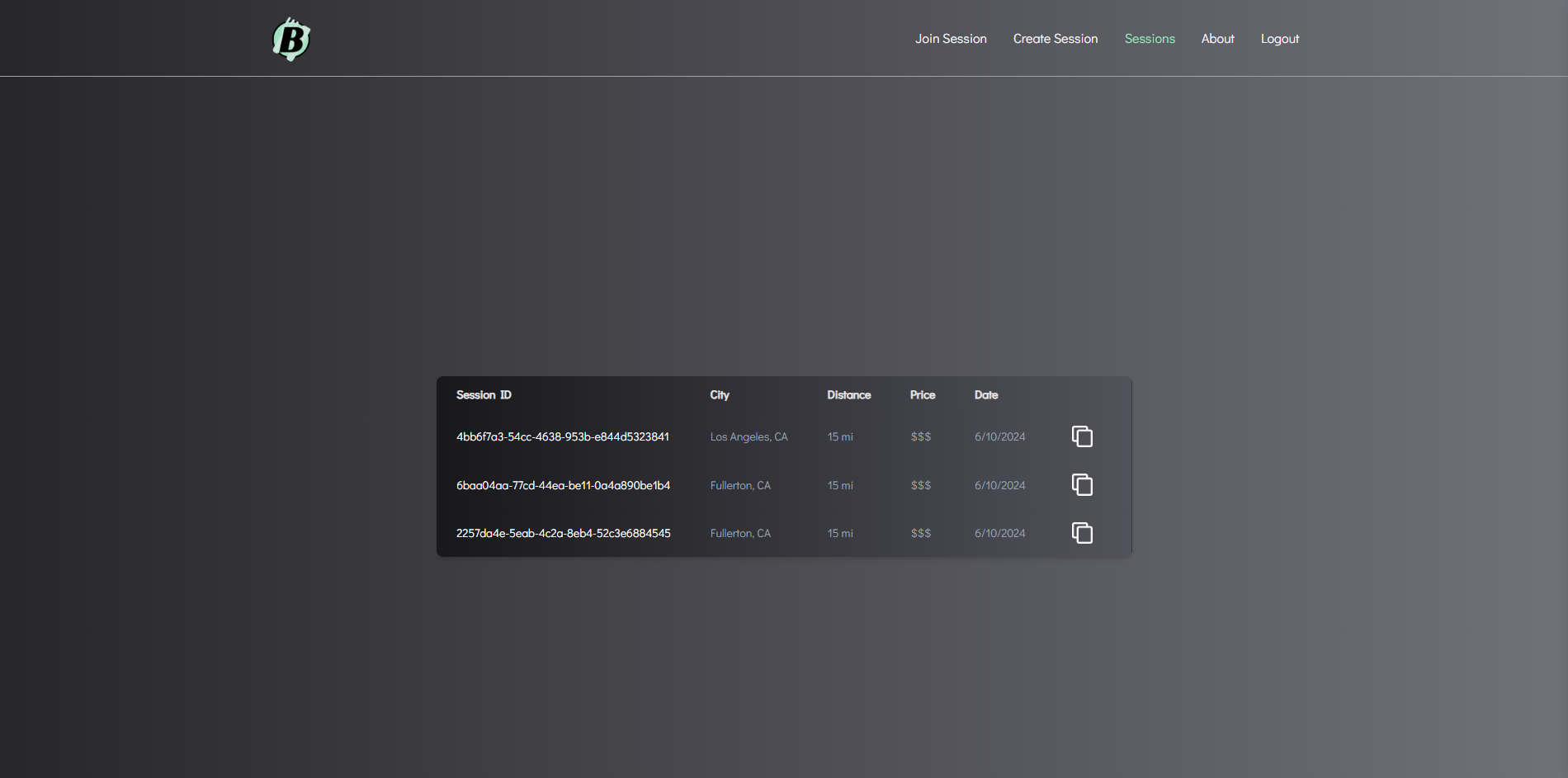Image resolution: width=1568 pixels, height=778 pixels.
Task: Click 15 mi in the 2257da4e row
Action: 840,533
